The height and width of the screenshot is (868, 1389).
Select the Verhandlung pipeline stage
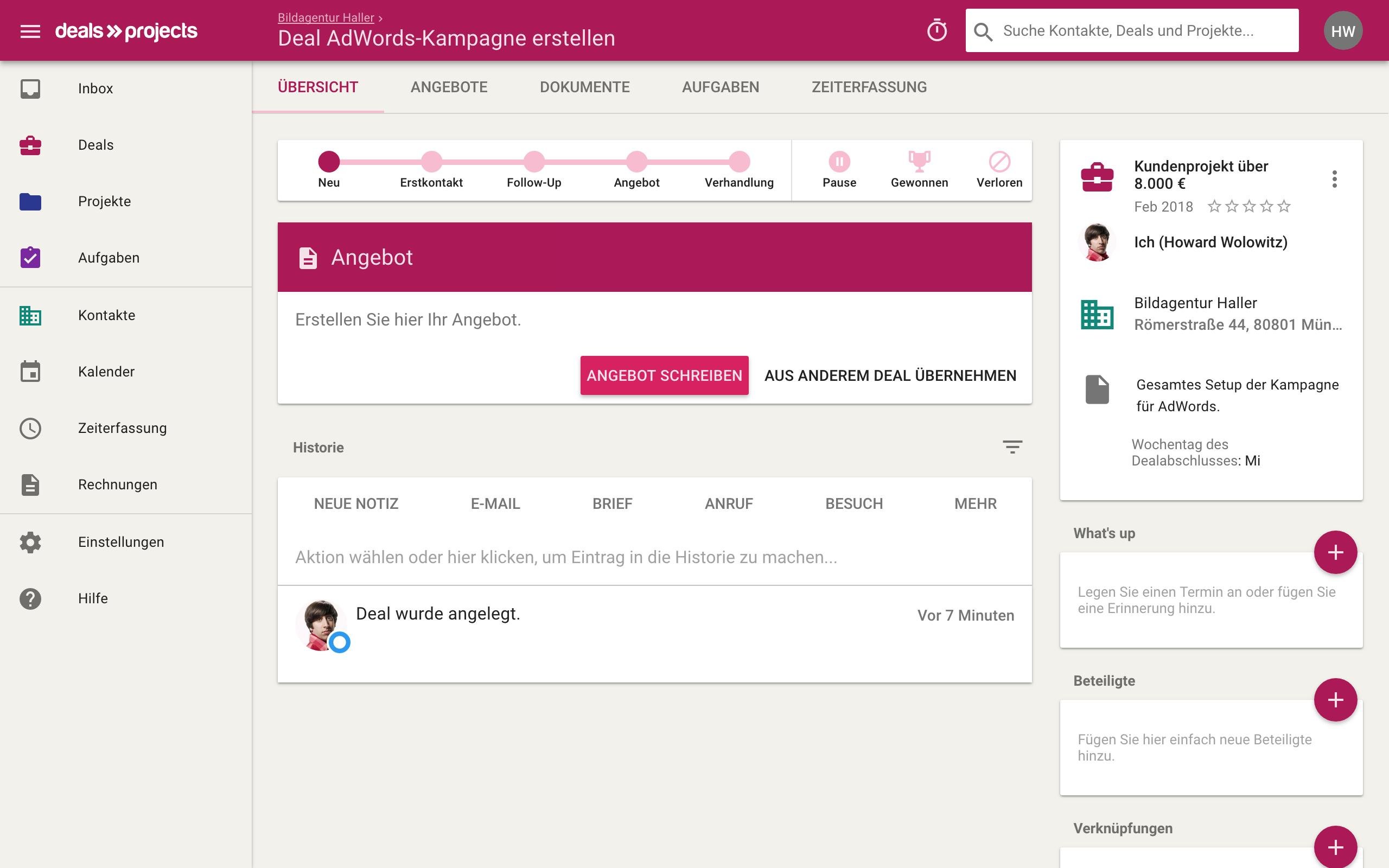point(740,162)
